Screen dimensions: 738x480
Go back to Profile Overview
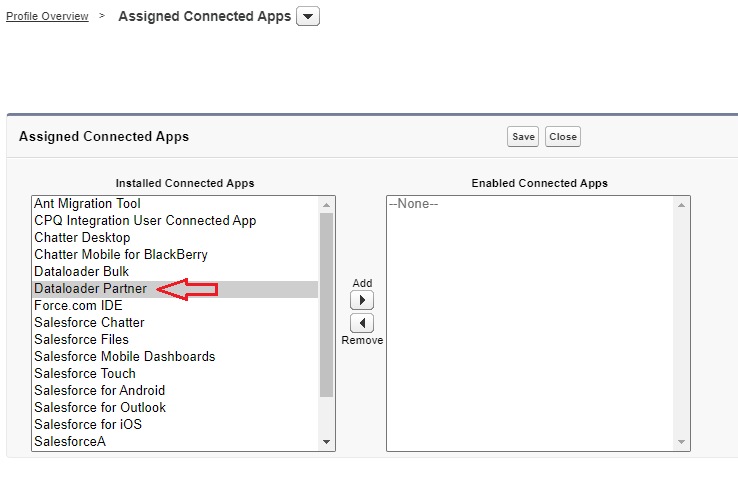click(47, 16)
